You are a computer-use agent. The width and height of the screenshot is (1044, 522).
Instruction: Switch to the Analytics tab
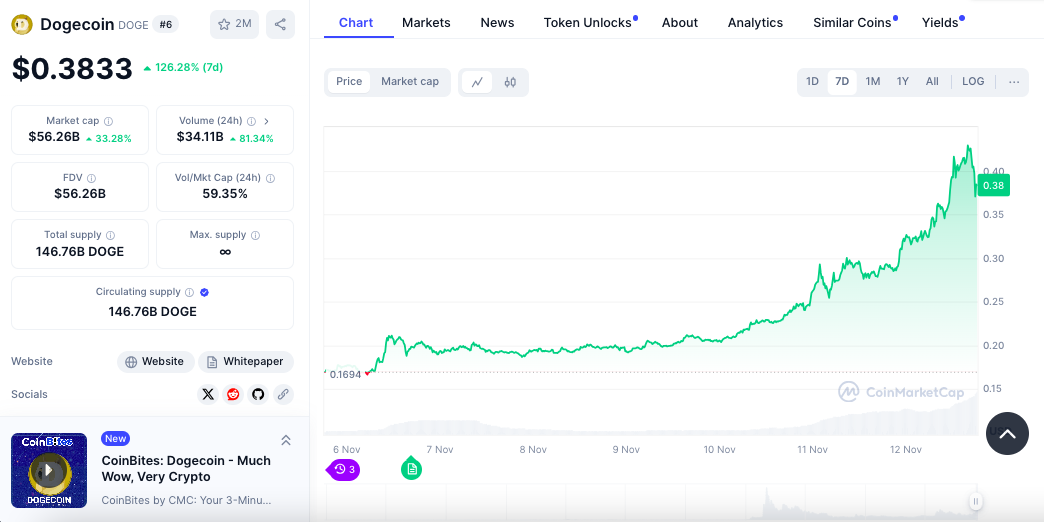755,23
